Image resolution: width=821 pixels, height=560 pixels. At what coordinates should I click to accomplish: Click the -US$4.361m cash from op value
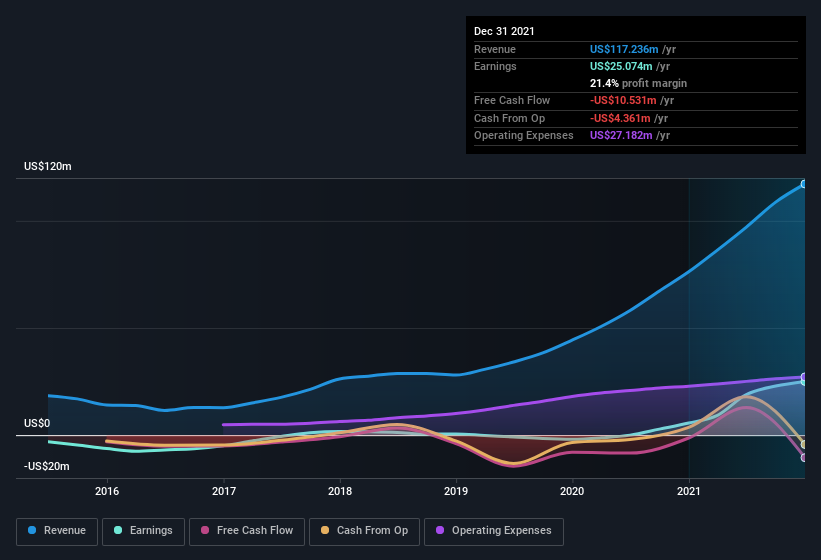coord(620,118)
